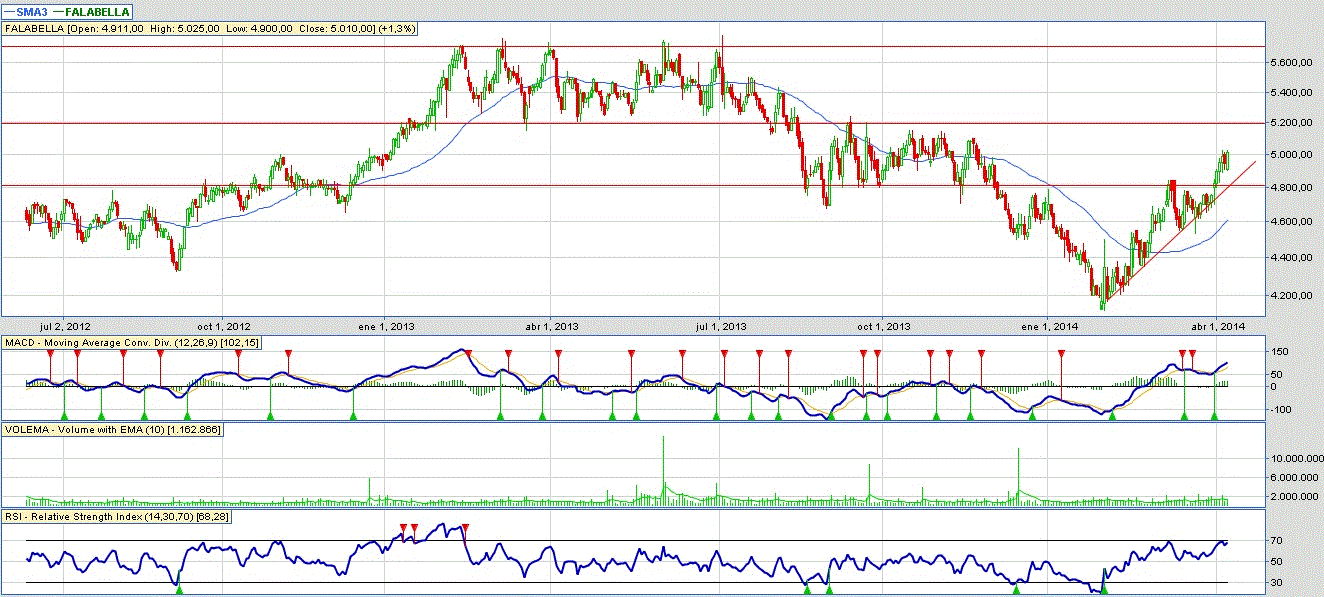The image size is (1324, 597).
Task: Click the 4.400,00 price axis label
Action: (1289, 258)
